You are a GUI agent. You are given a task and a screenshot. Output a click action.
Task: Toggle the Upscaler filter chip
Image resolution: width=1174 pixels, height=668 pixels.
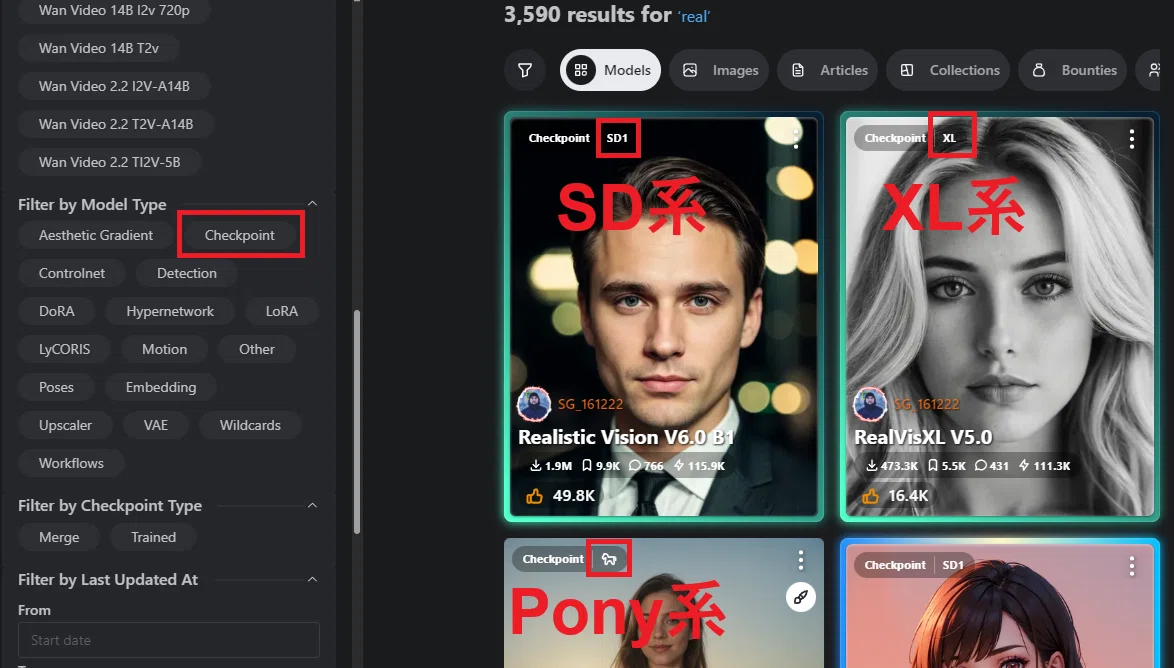(65, 425)
